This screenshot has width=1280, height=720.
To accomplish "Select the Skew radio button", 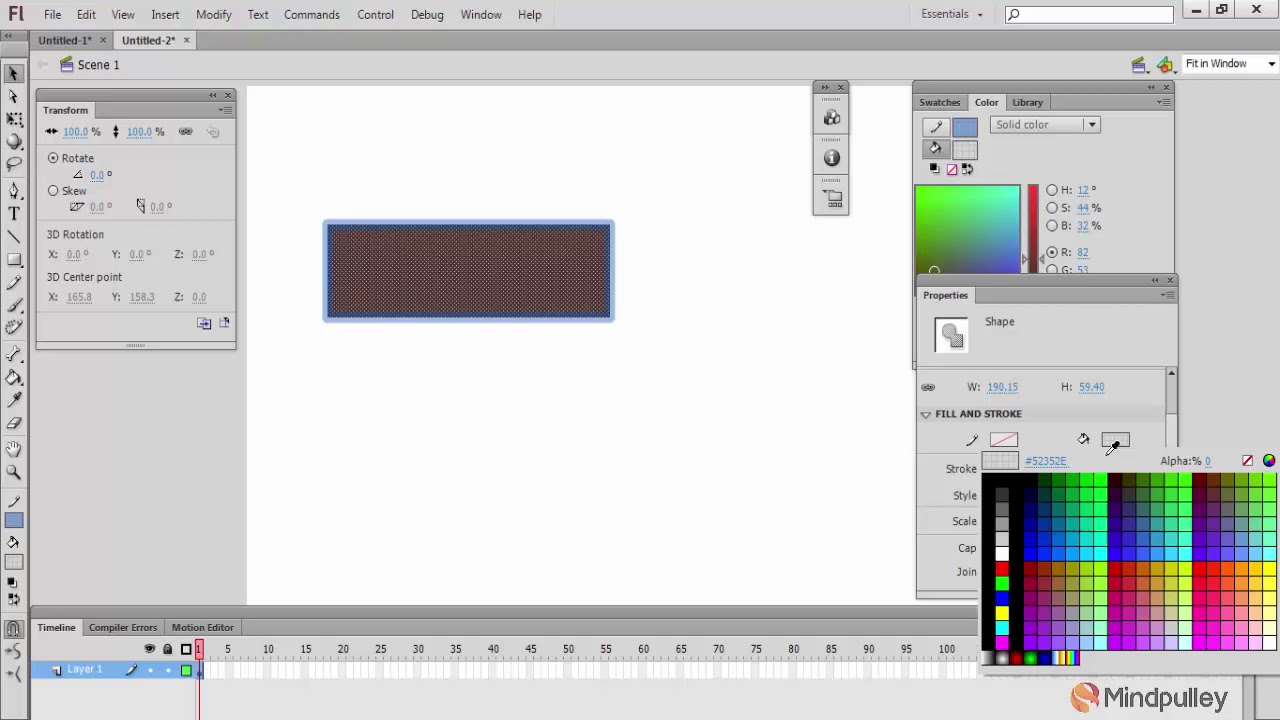I will [x=53, y=190].
